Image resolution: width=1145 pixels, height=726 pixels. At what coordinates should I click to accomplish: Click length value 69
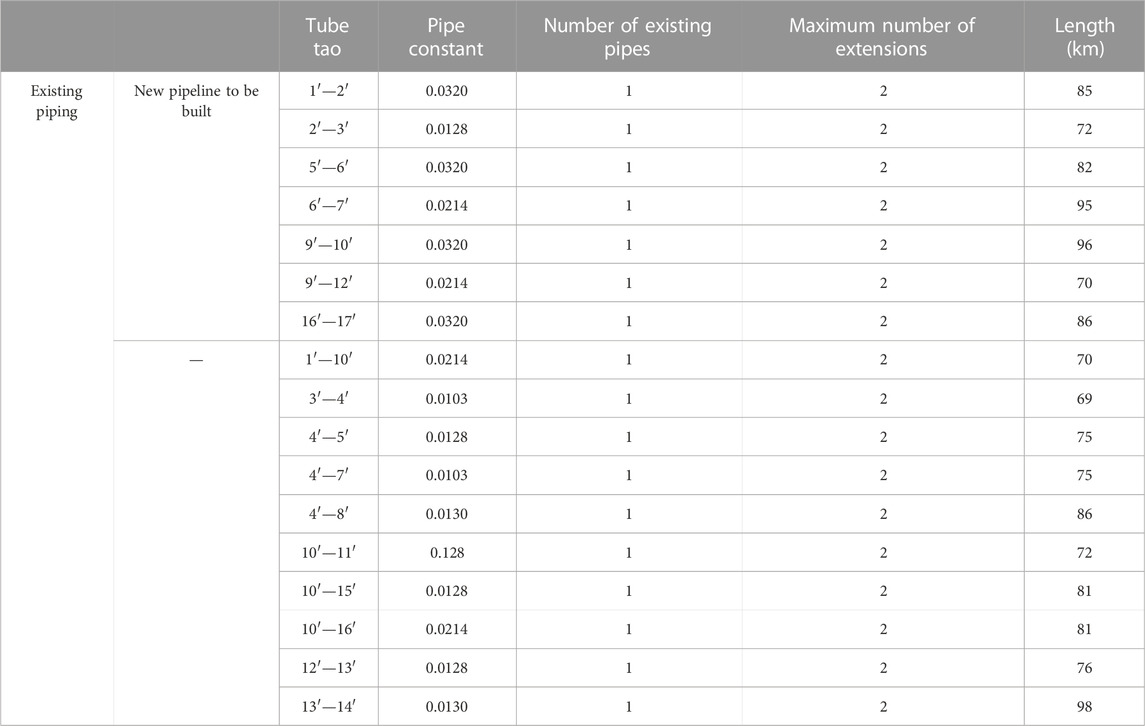[x=1084, y=398]
